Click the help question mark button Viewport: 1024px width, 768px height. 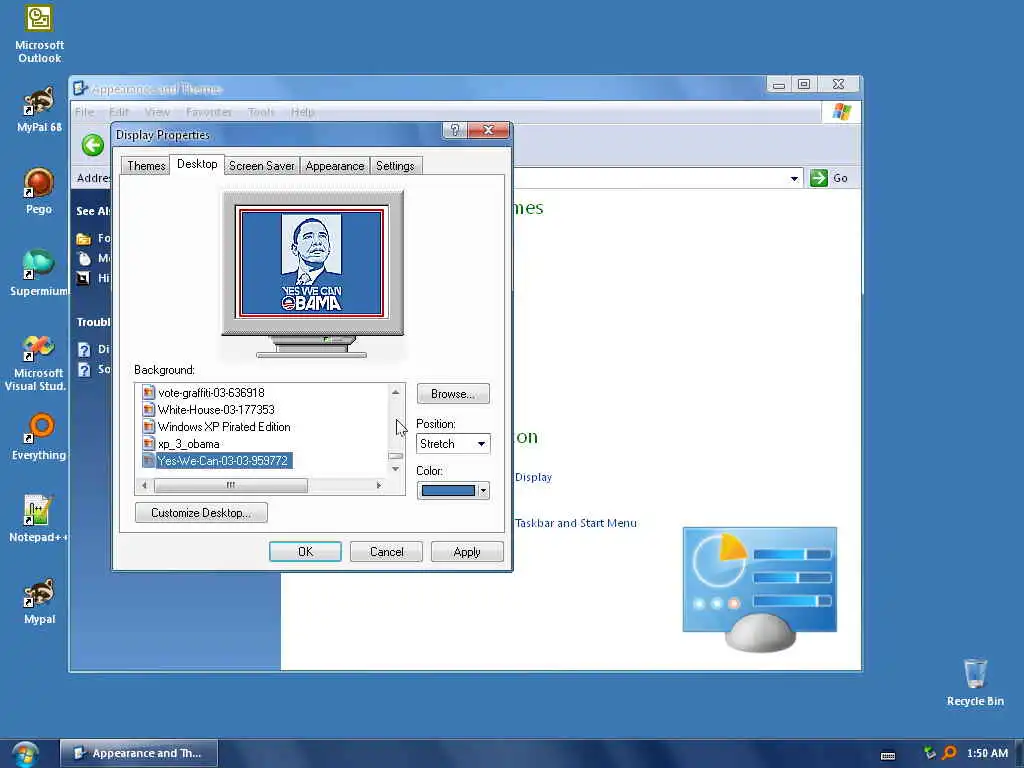pyautogui.click(x=455, y=130)
